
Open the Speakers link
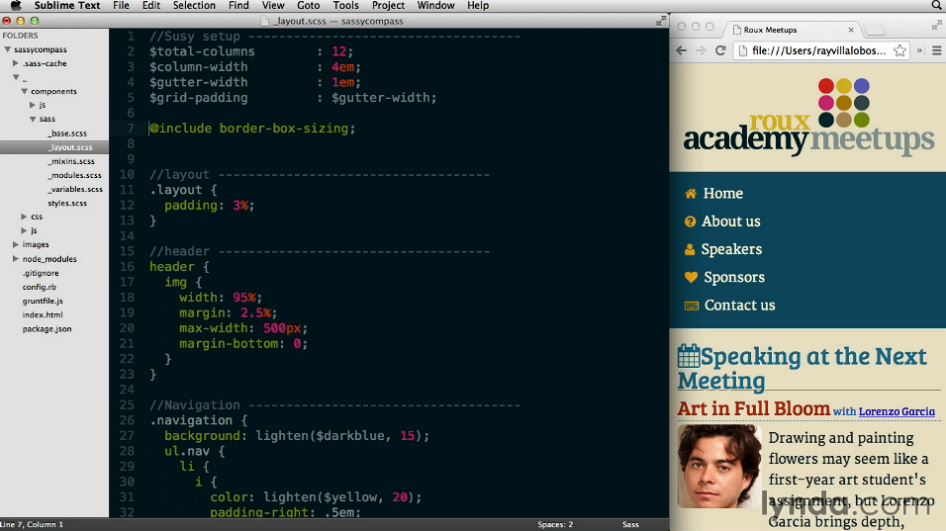[731, 249]
